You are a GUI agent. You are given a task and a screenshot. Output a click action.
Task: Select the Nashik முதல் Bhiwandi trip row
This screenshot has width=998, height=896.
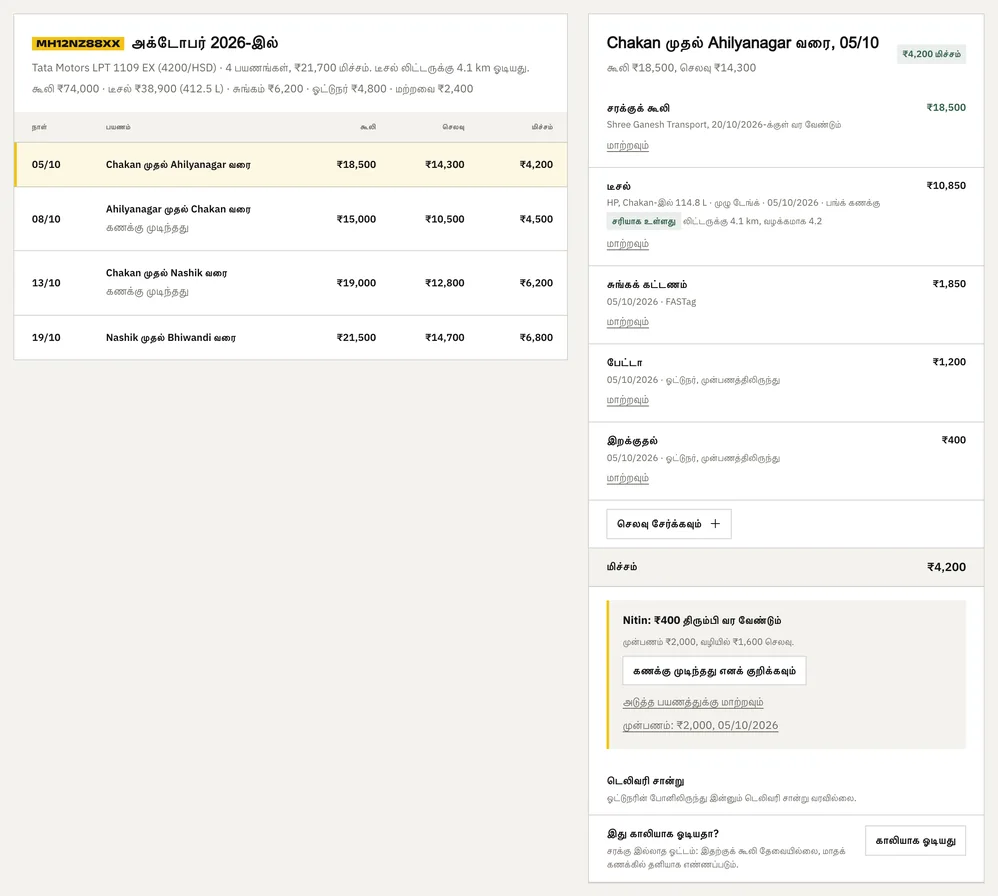tap(291, 337)
